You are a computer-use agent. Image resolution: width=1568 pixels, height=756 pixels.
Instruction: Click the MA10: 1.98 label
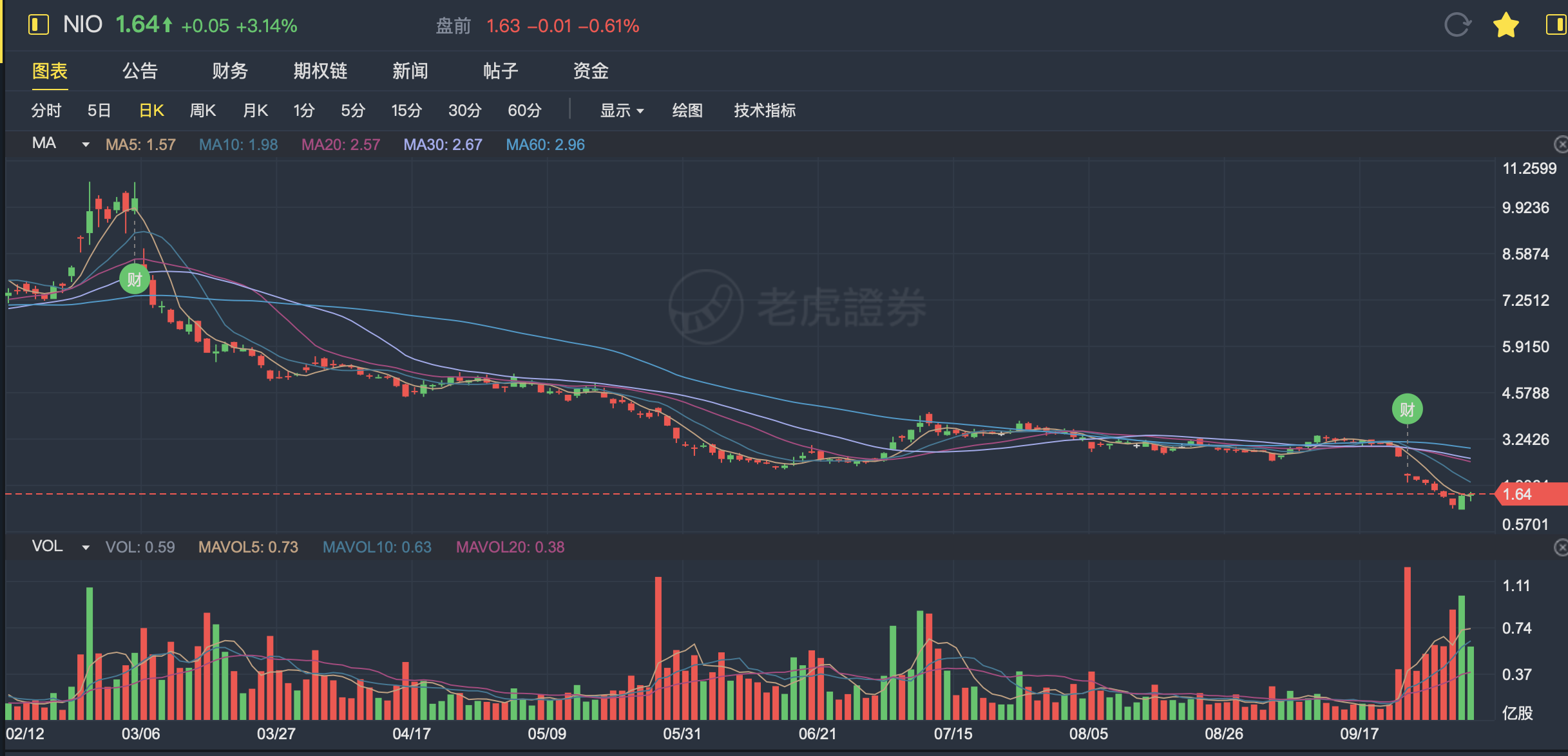click(238, 145)
